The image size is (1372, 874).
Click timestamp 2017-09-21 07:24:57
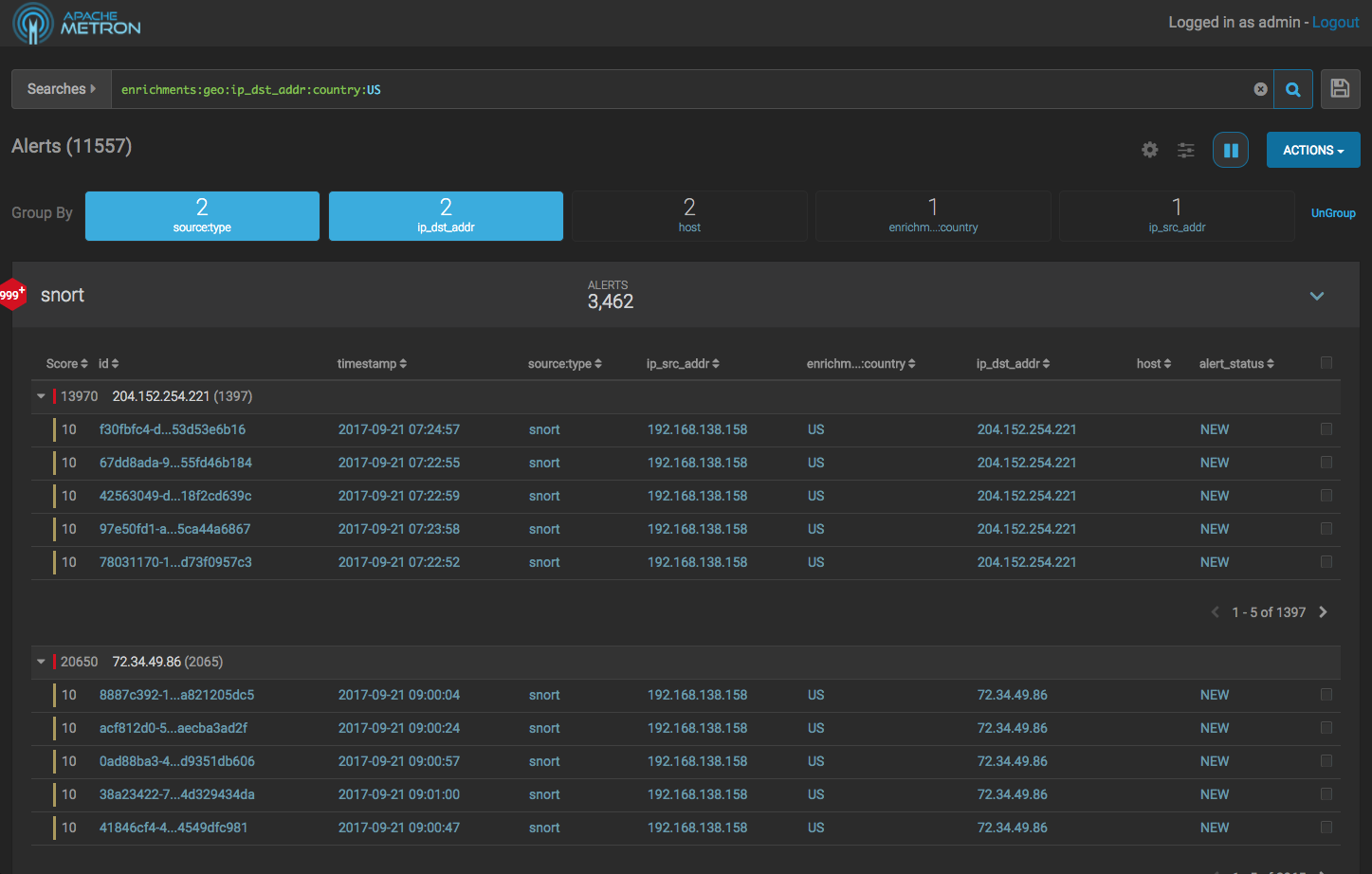399,429
